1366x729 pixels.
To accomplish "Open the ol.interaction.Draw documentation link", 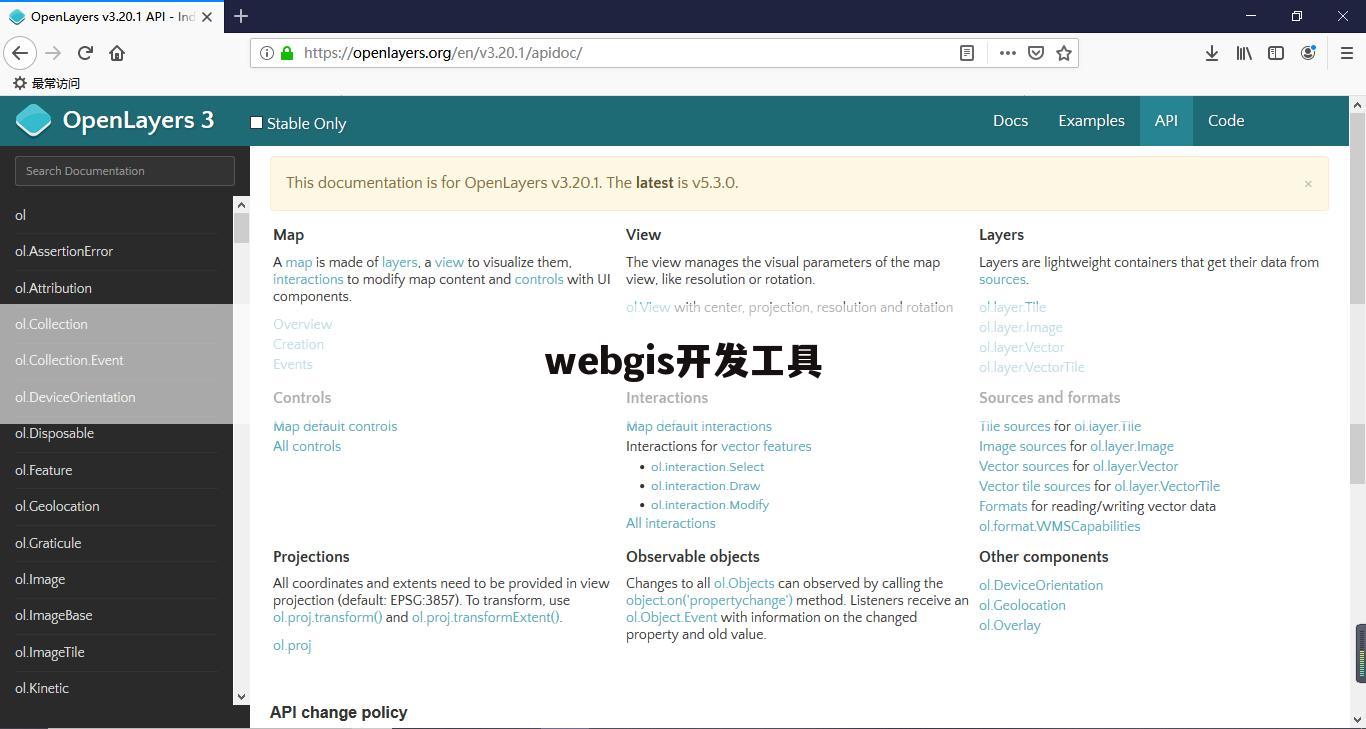I will 705,485.
